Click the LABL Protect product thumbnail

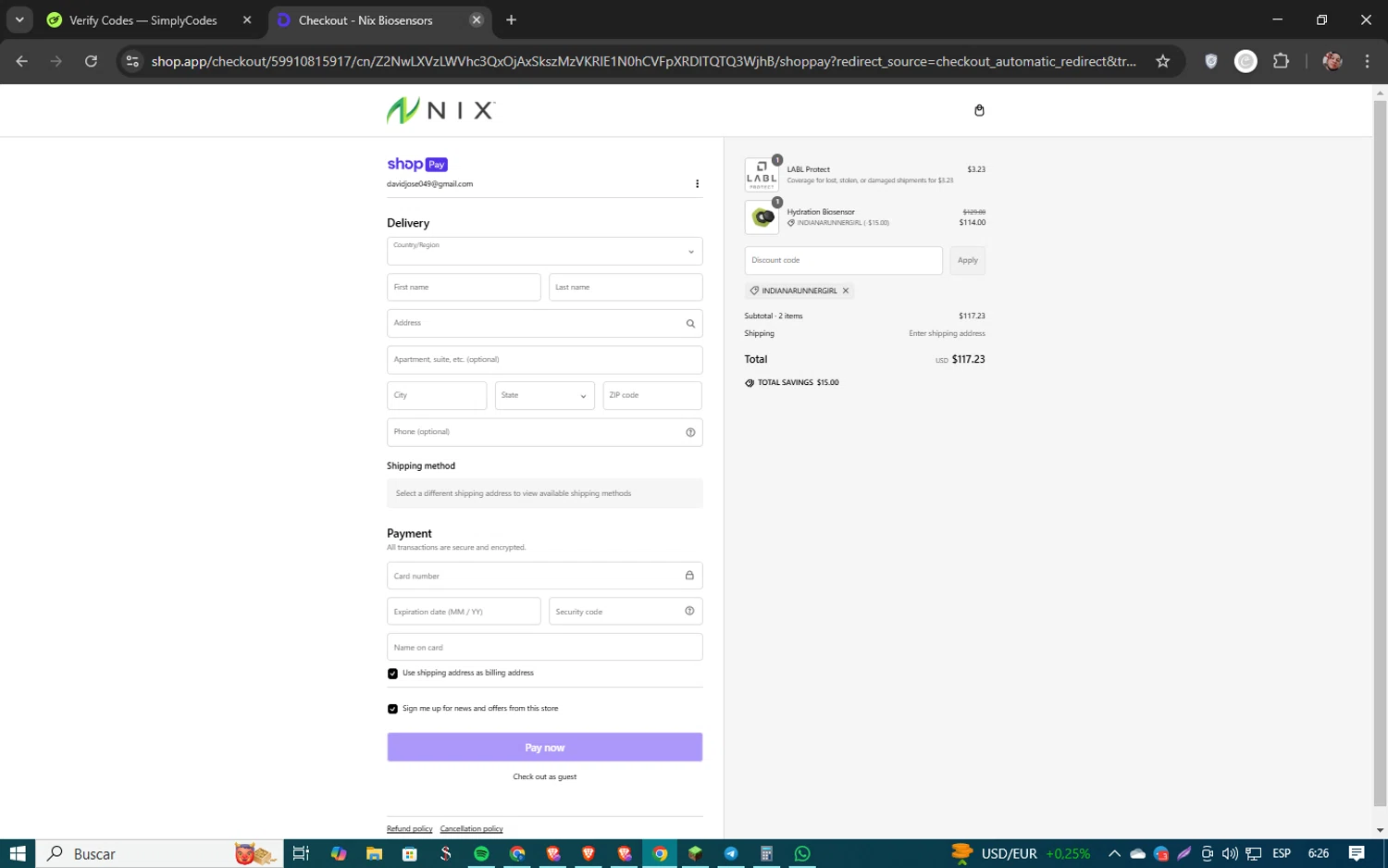pos(762,175)
